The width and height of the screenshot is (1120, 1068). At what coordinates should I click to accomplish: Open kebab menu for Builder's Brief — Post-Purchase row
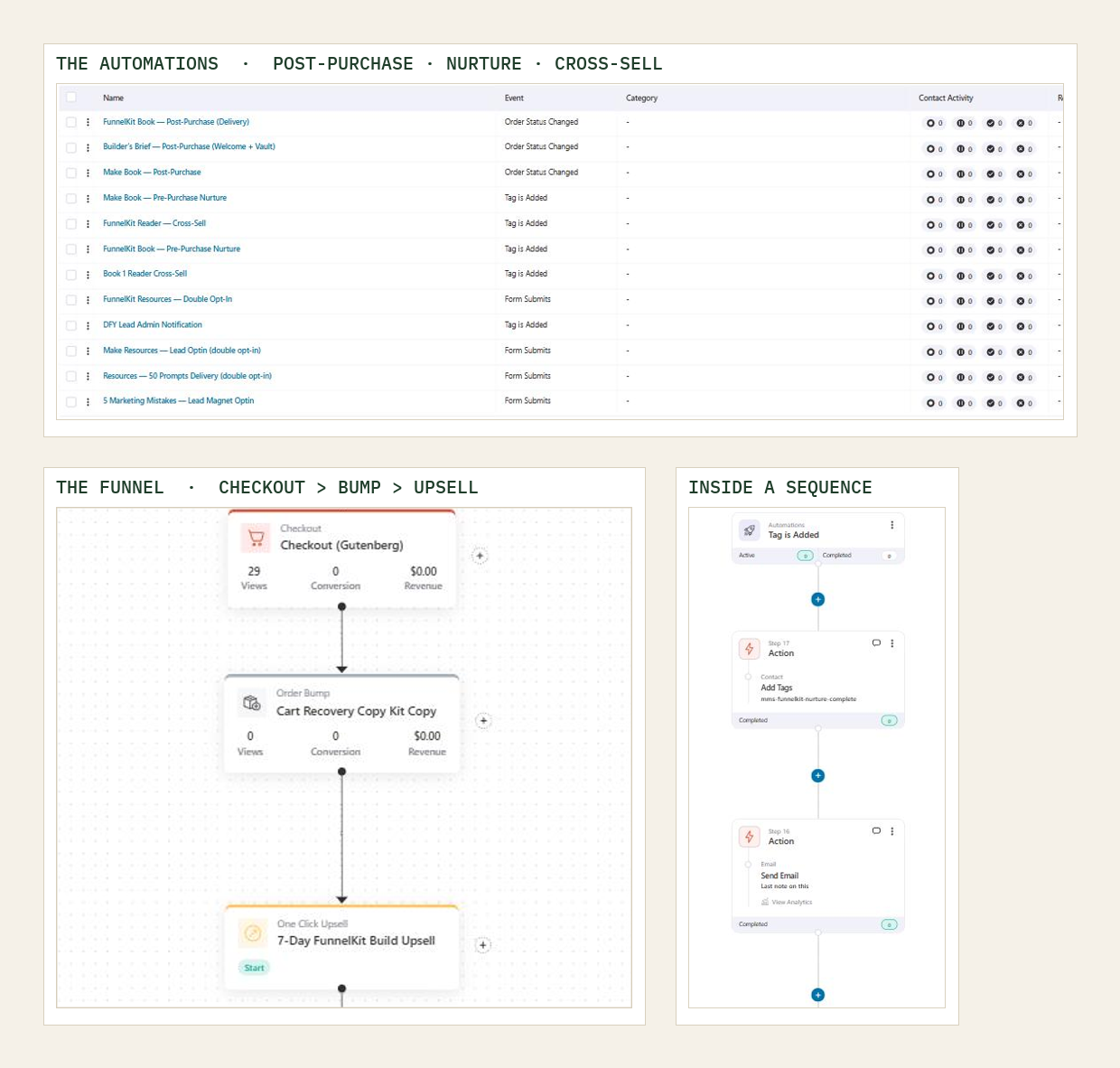click(x=88, y=147)
